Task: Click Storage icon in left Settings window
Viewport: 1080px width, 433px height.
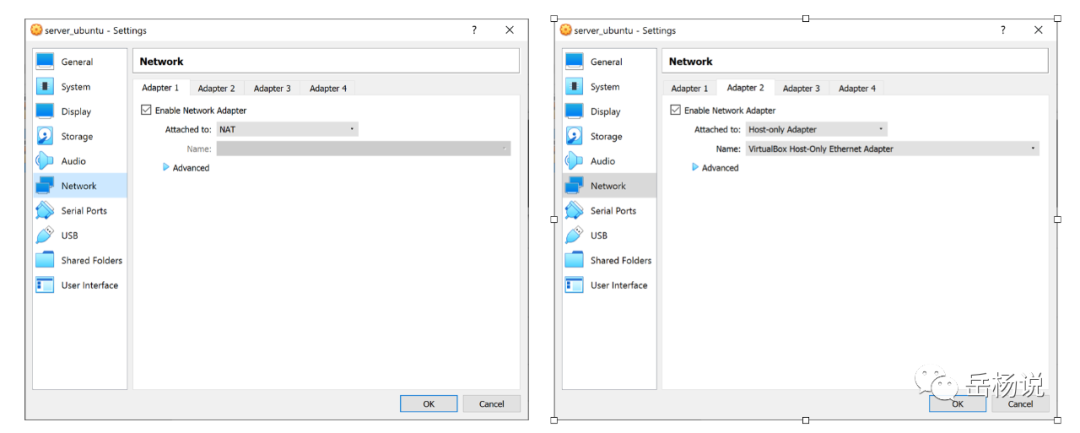Action: tap(45, 136)
